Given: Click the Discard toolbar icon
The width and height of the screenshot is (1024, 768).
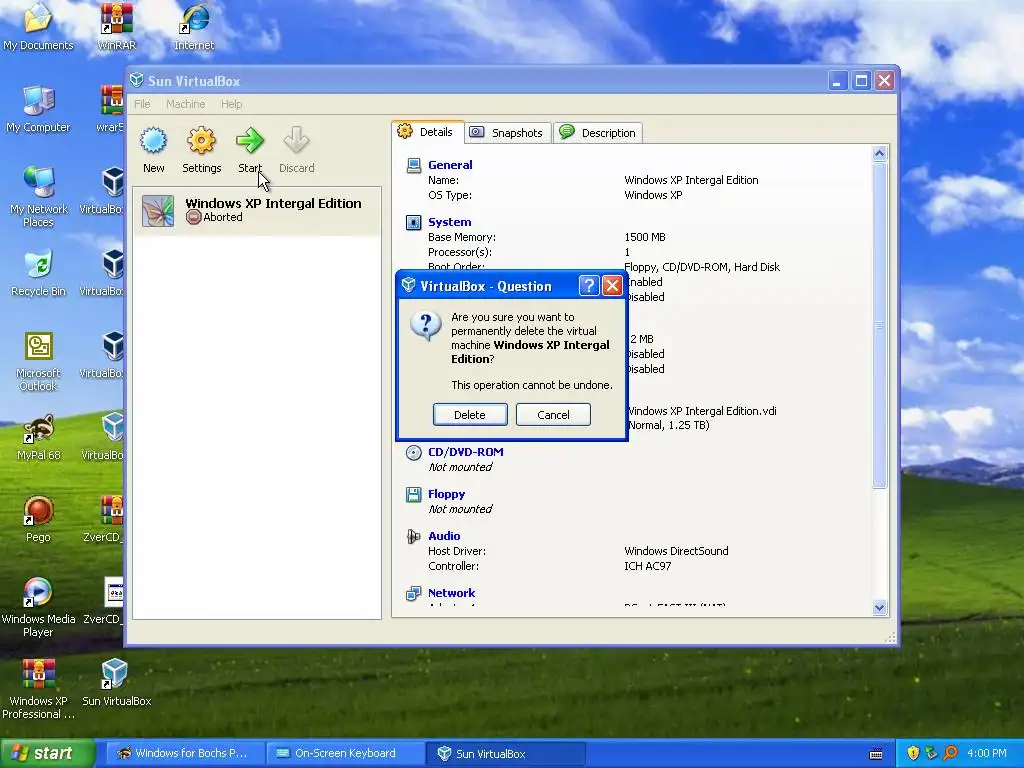Looking at the screenshot, I should (296, 140).
